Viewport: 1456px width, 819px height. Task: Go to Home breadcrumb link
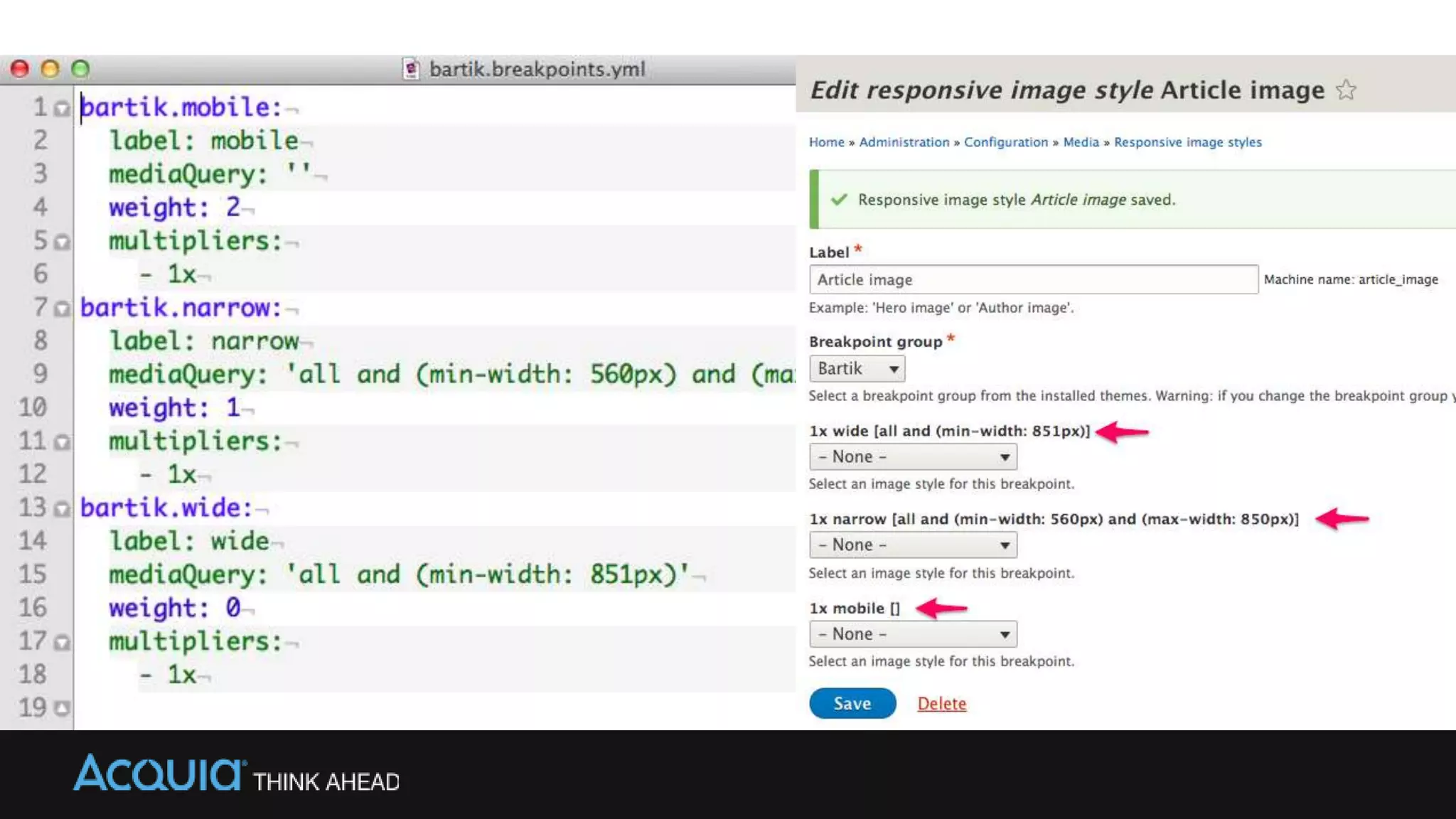pos(826,142)
